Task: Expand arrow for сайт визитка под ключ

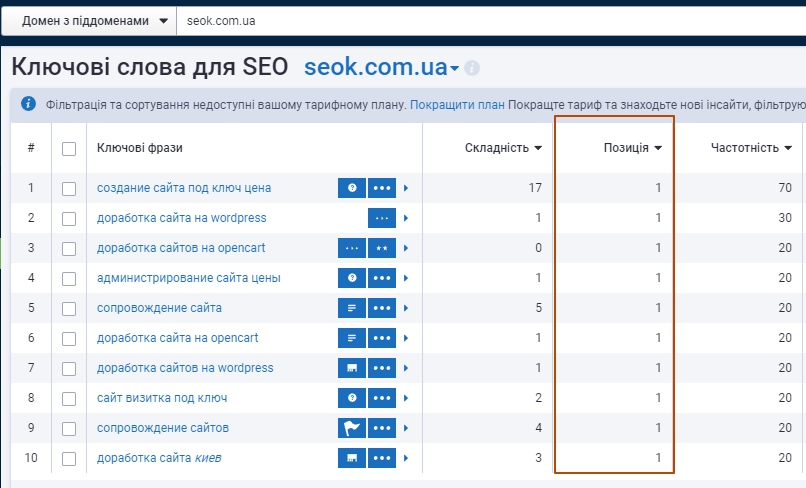Action: 406,398
